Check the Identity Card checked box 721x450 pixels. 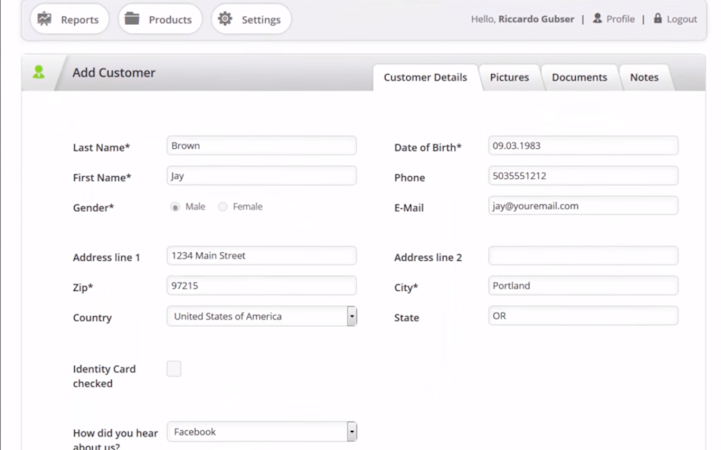tap(174, 369)
